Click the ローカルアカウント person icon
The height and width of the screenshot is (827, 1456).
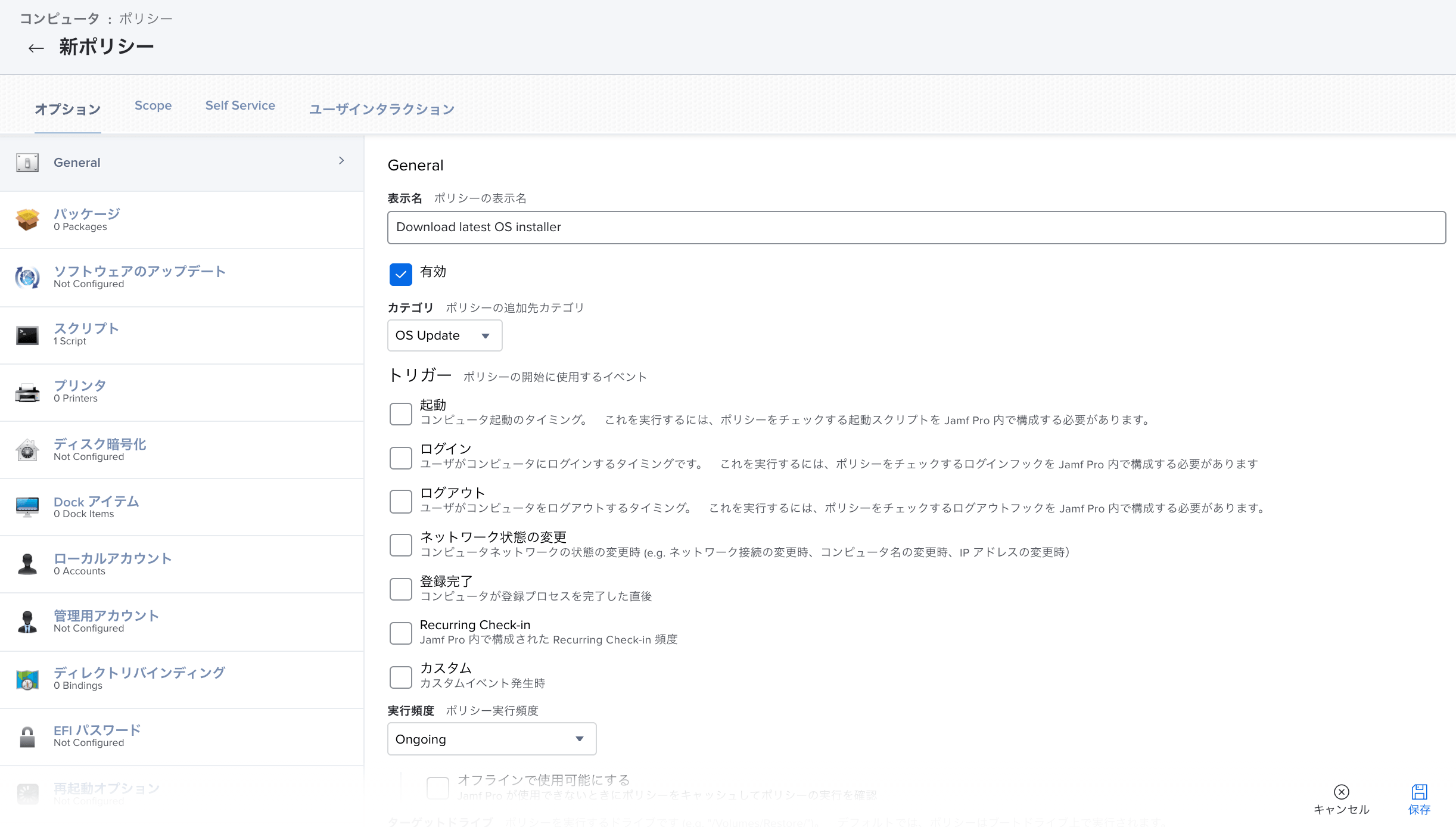tap(27, 564)
